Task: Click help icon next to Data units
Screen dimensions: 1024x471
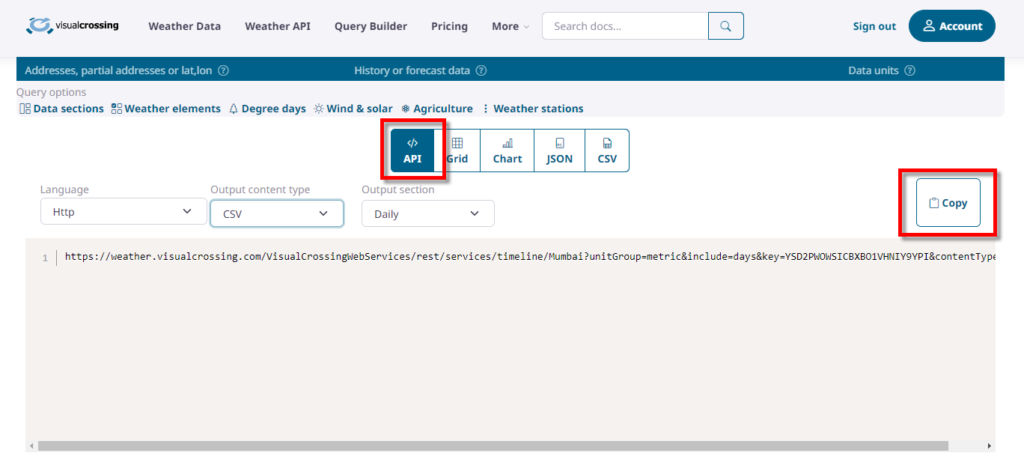Action: 910,70
